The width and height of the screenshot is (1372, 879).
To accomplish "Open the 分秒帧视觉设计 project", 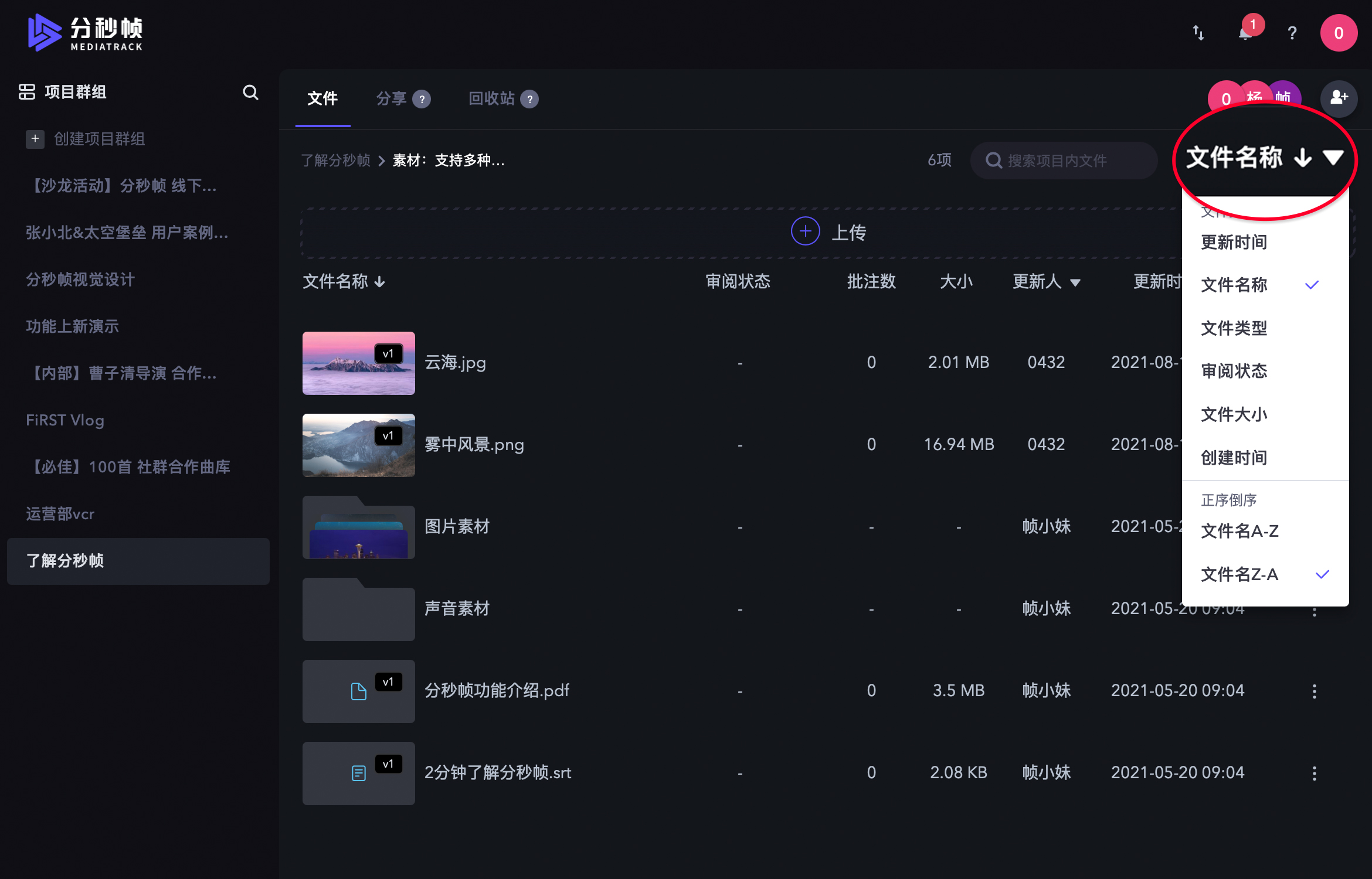I will [80, 280].
